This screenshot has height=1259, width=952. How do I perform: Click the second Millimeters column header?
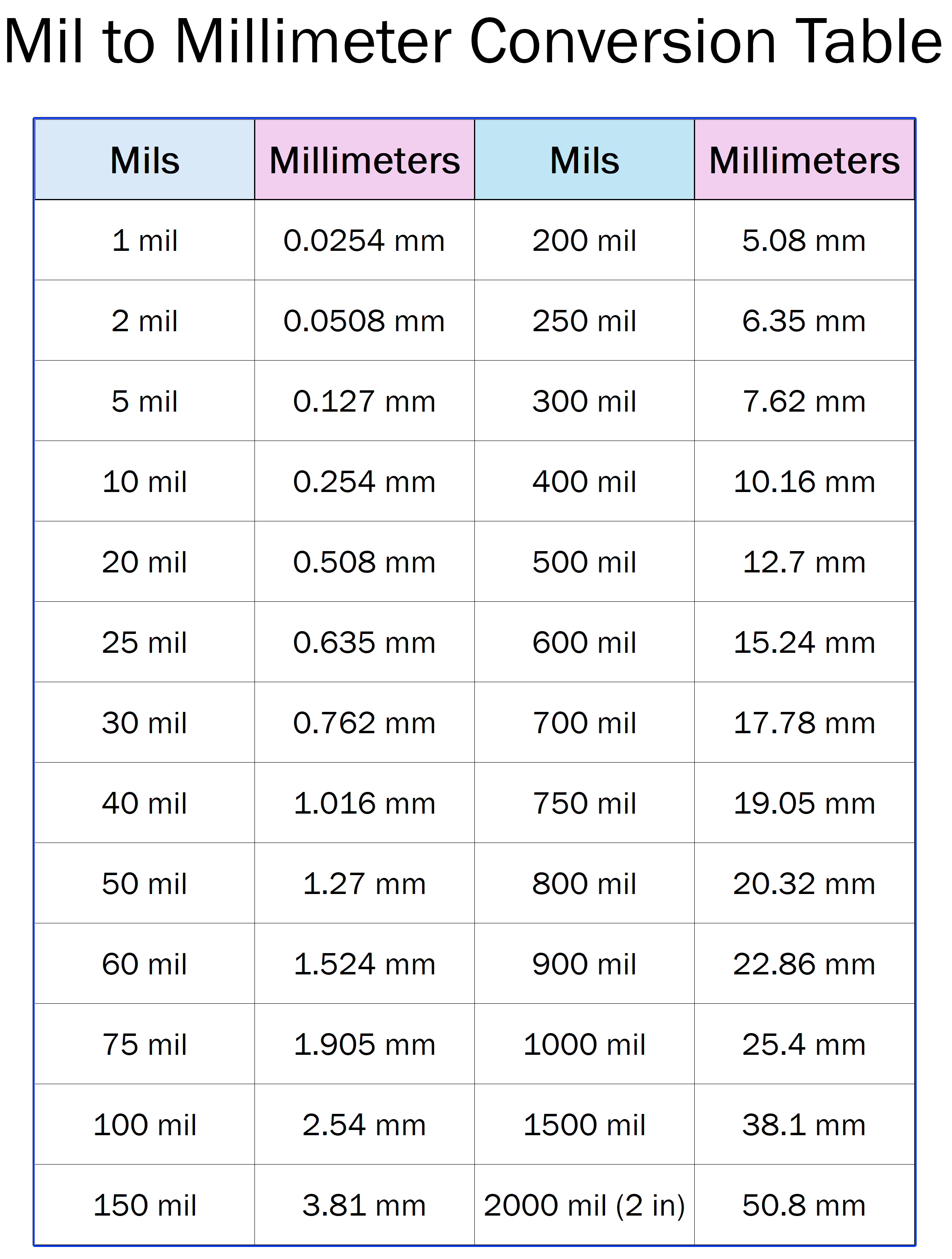click(x=804, y=160)
